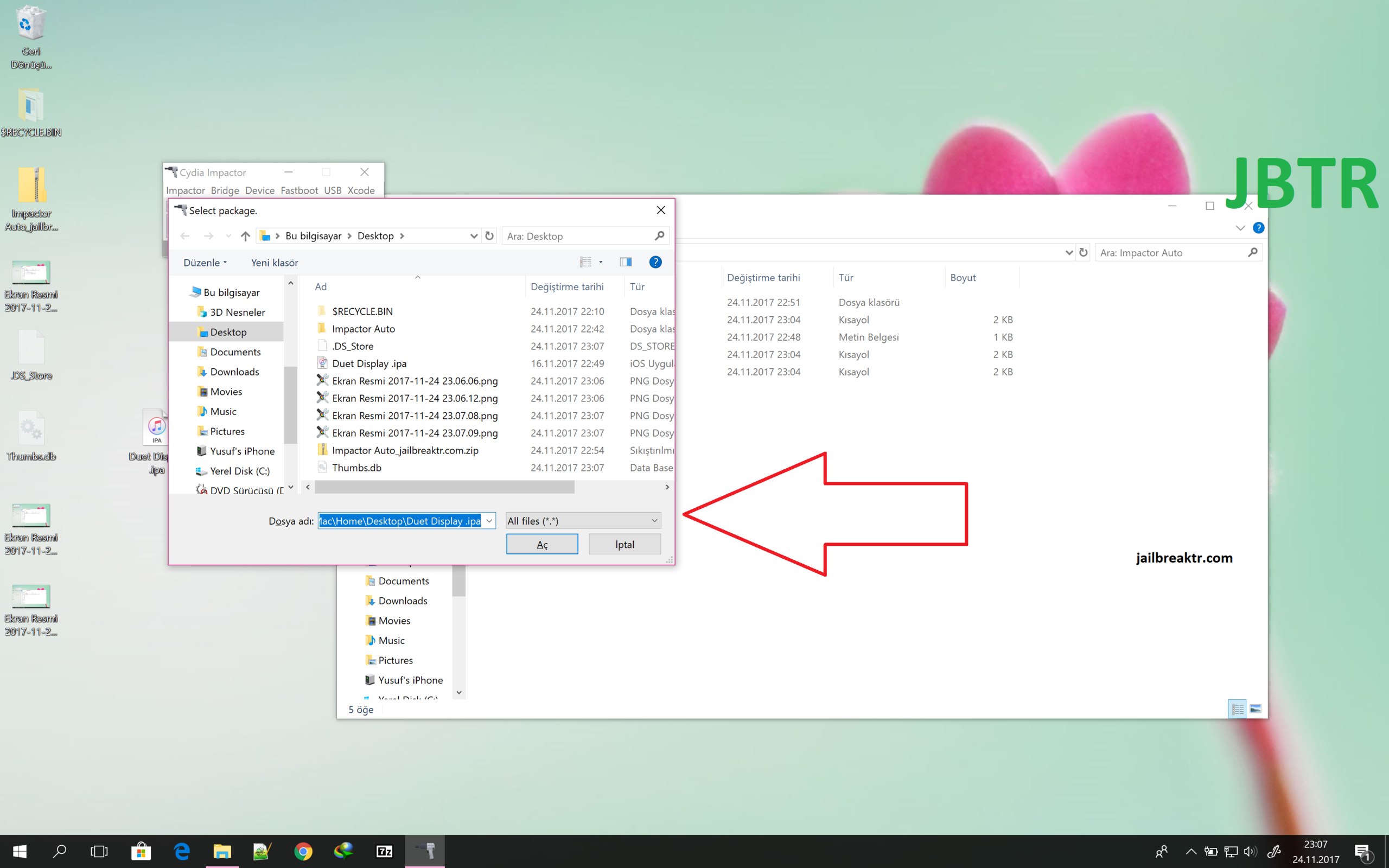Select Duet Display .ipa in file list
This screenshot has height=868, width=1389.
369,363
